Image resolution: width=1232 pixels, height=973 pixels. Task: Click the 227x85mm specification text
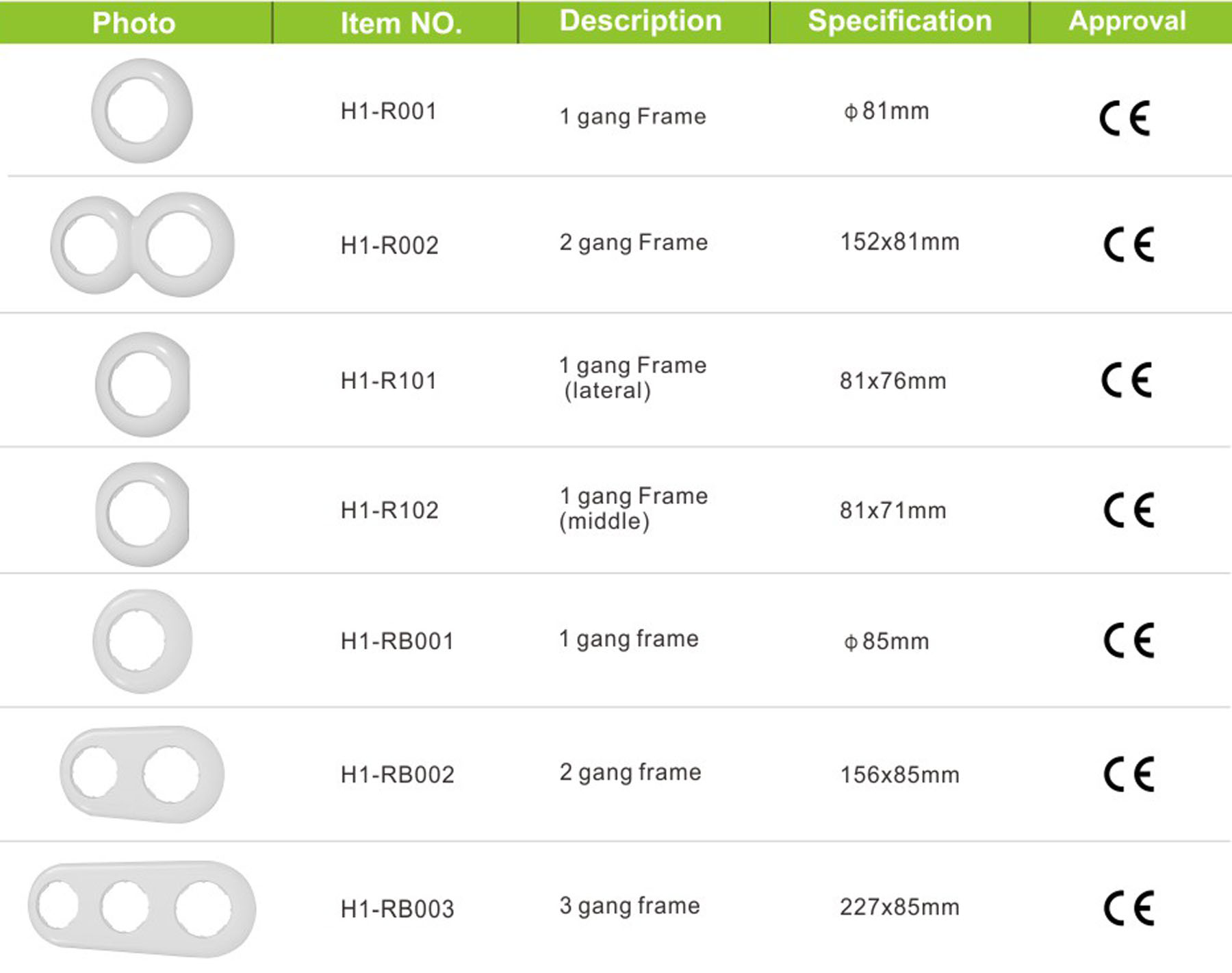click(899, 907)
